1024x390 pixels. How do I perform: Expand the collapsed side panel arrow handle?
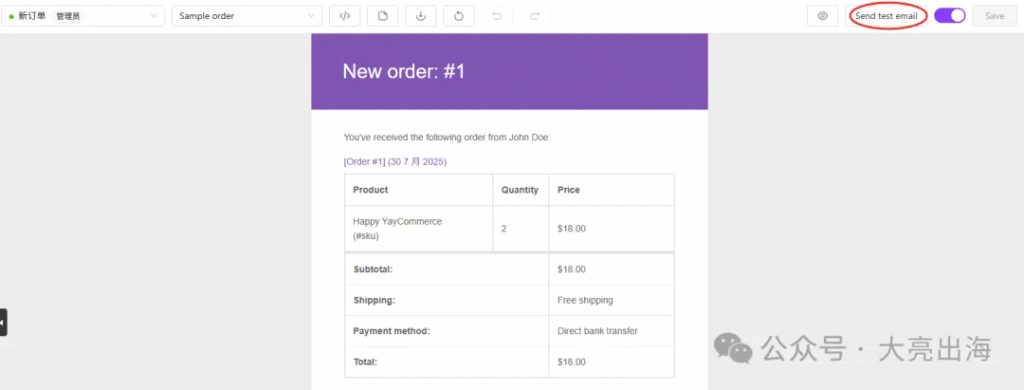3,322
